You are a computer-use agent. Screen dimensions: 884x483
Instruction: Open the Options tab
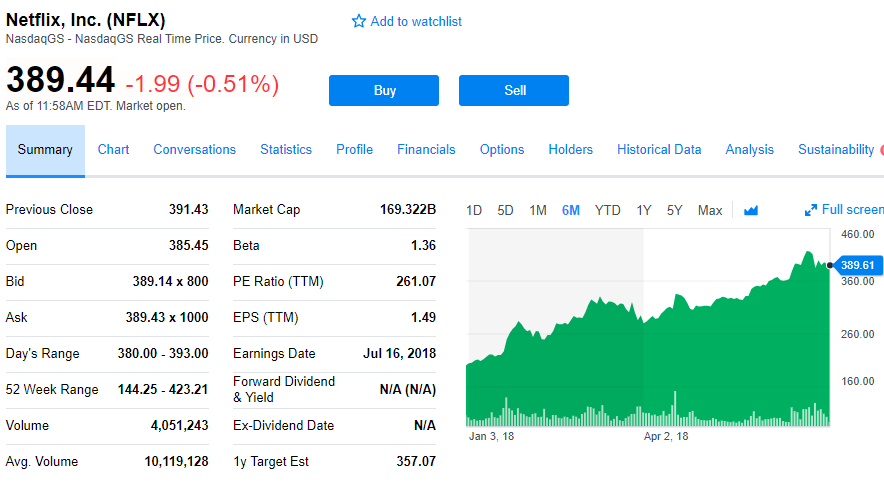(502, 150)
